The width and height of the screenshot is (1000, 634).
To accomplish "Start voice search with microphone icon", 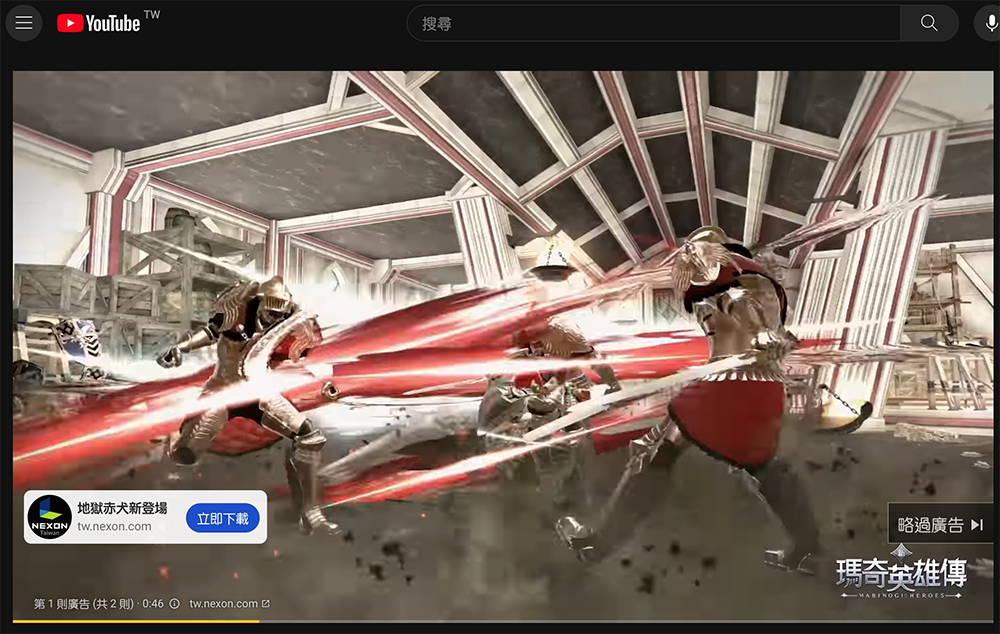I will coord(989,24).
